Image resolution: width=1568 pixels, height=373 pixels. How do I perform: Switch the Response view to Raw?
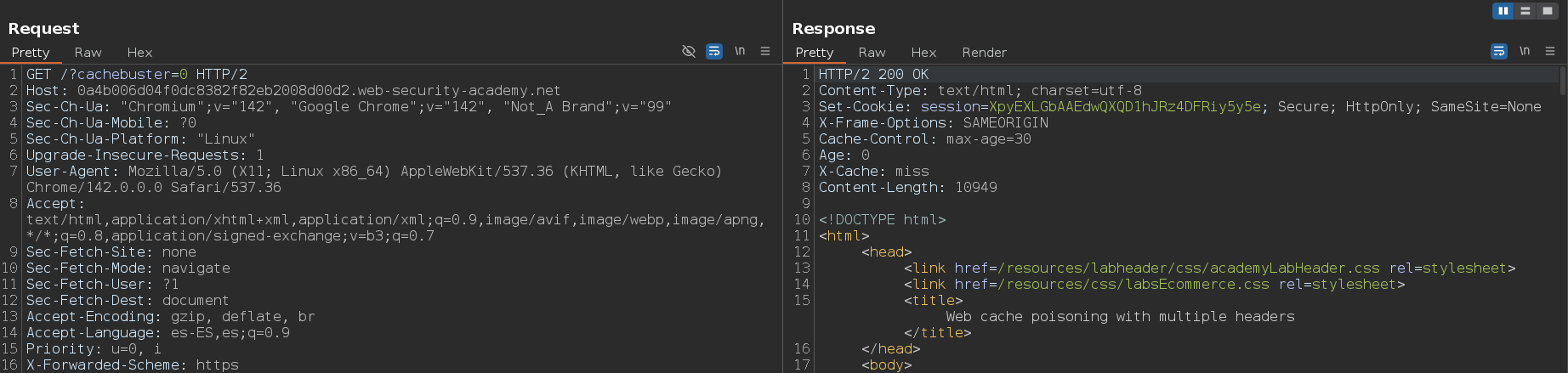(x=872, y=53)
